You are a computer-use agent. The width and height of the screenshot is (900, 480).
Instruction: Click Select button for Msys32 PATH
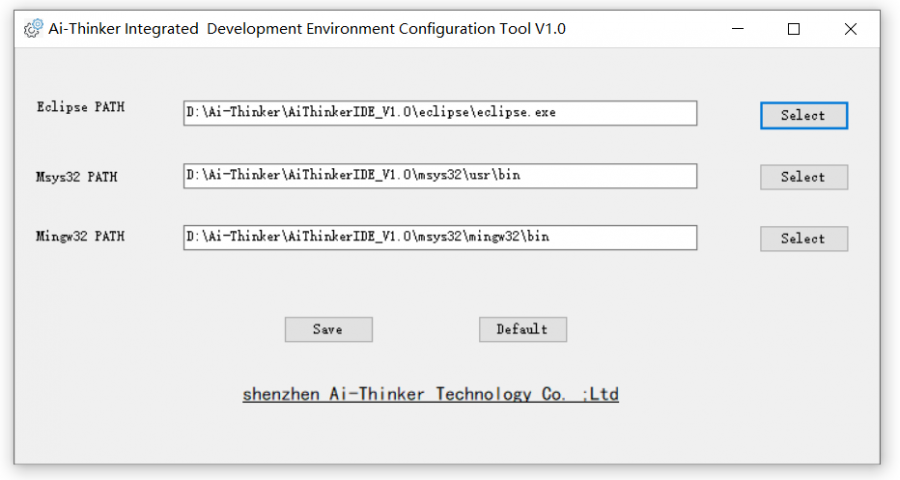coord(804,177)
